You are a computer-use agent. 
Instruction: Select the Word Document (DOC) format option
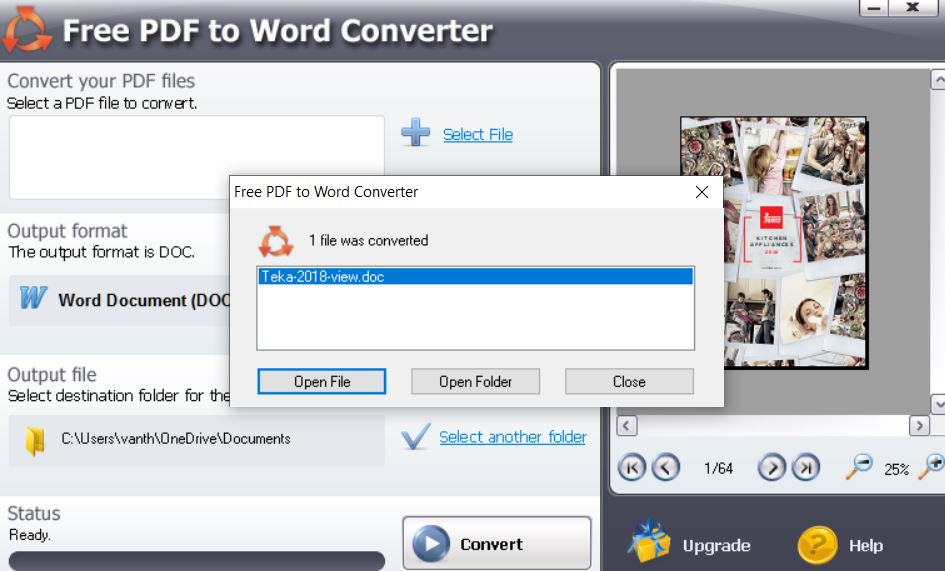click(121, 300)
